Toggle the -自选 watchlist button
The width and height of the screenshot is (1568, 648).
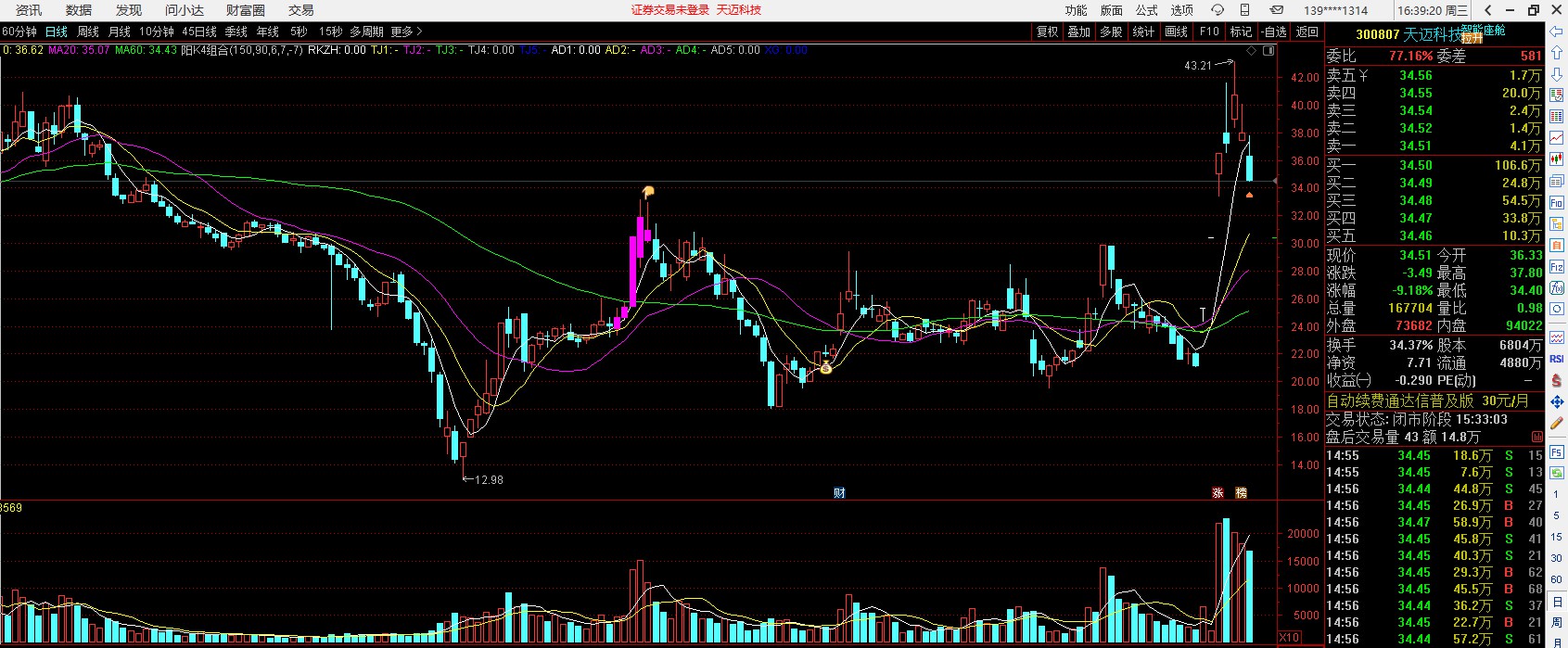pyautogui.click(x=1275, y=32)
